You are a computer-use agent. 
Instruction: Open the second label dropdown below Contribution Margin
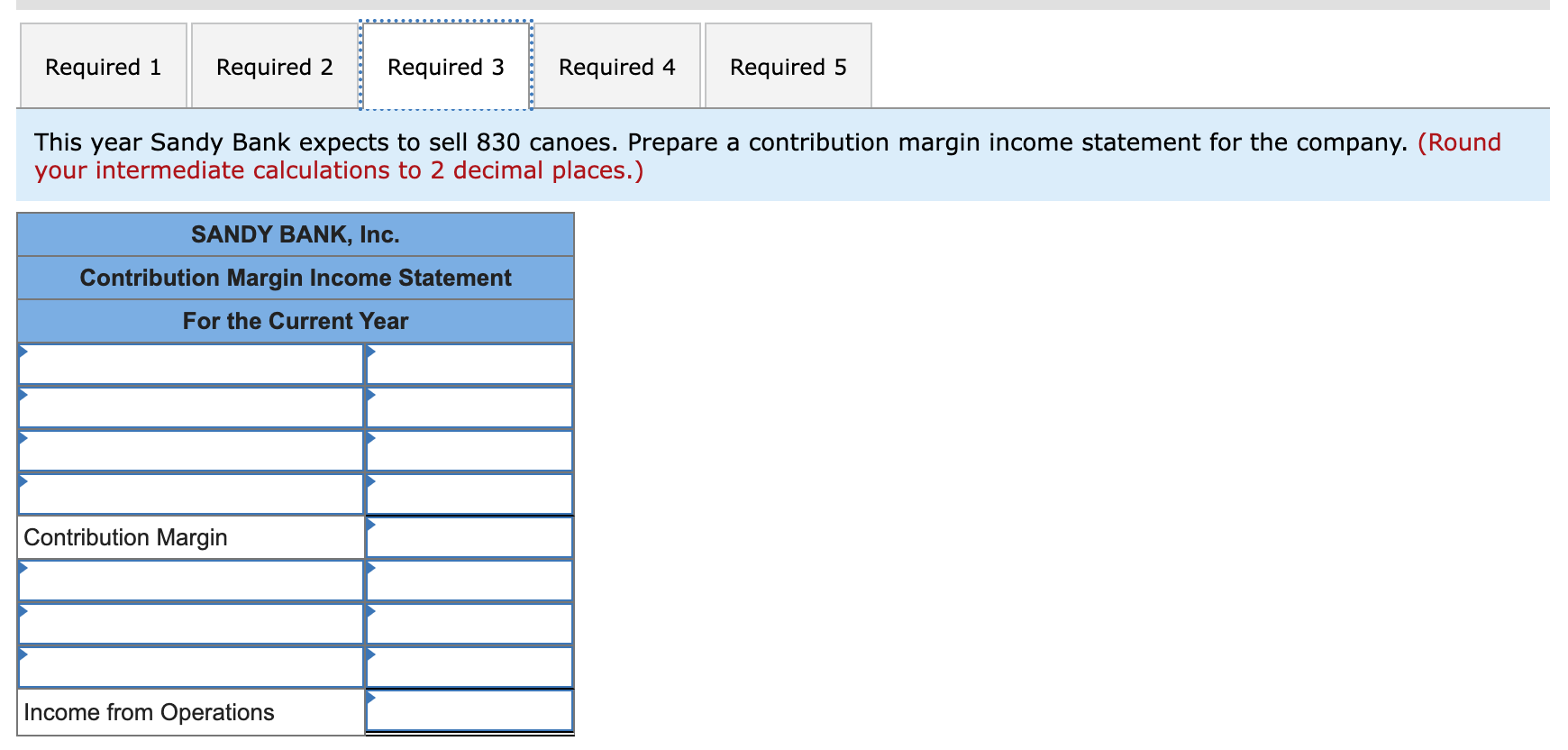pos(191,623)
